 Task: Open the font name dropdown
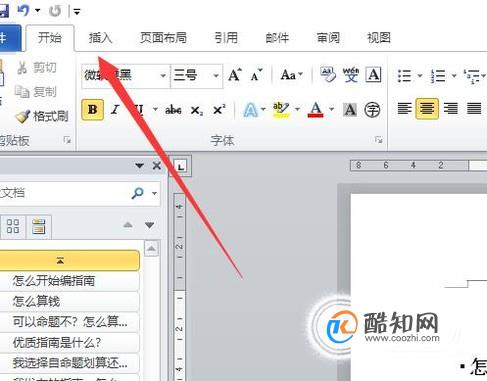tap(163, 76)
